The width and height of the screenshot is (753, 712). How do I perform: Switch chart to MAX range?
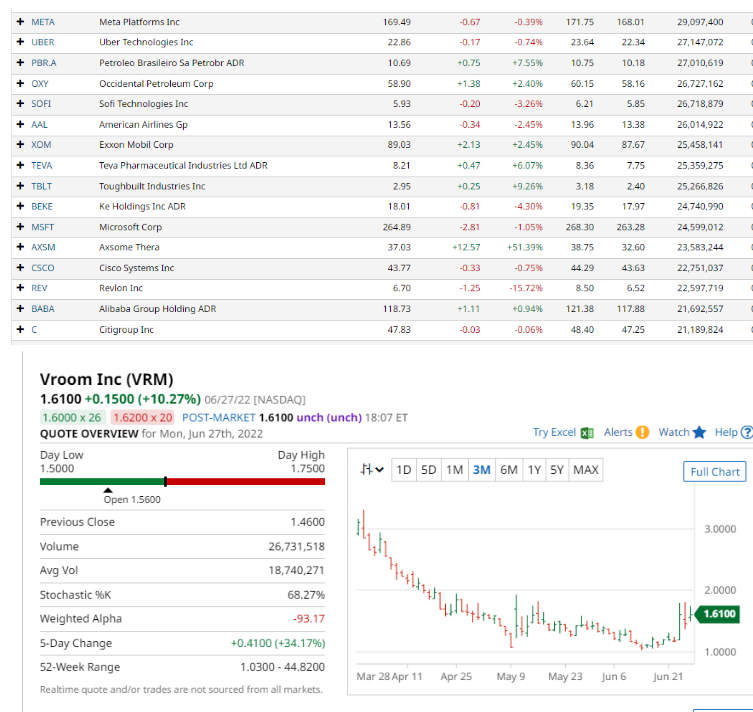[x=586, y=470]
